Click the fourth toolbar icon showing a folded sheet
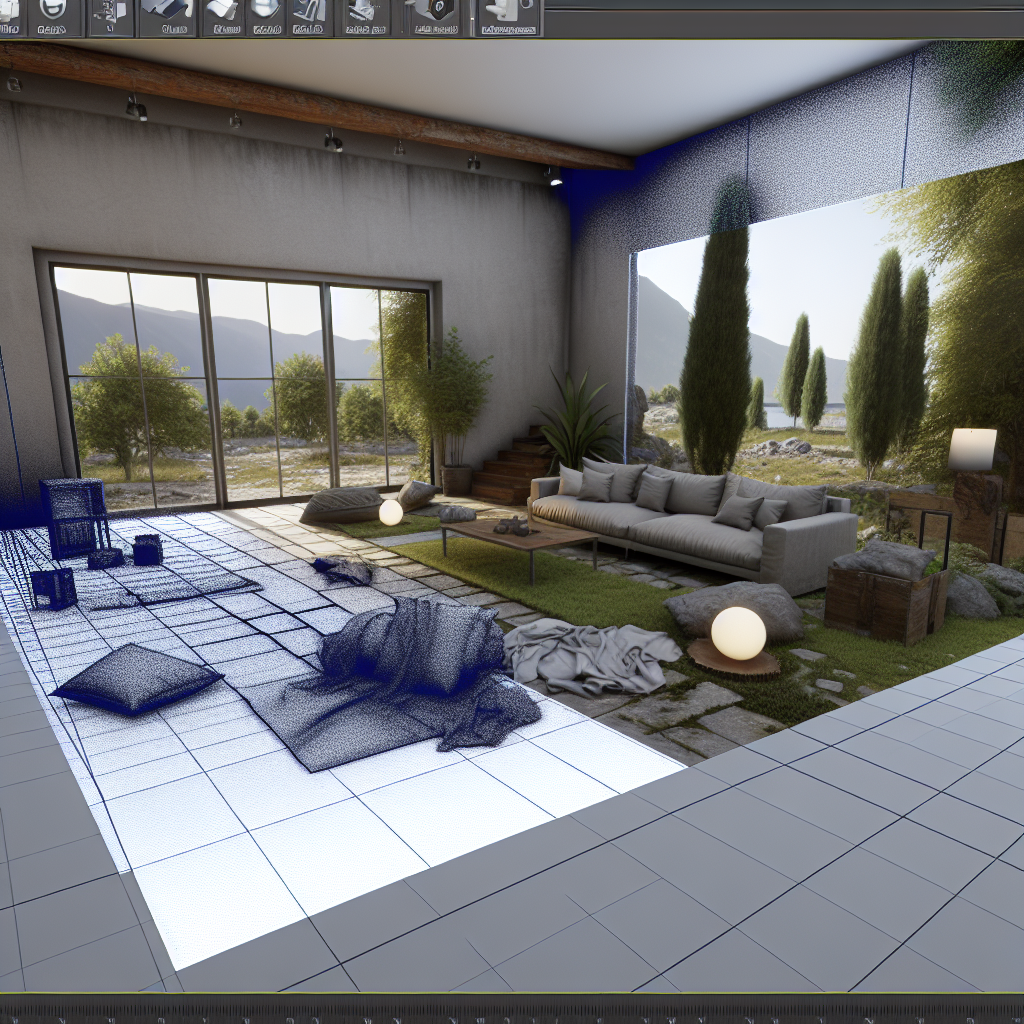1024x1024 pixels. click(x=166, y=14)
